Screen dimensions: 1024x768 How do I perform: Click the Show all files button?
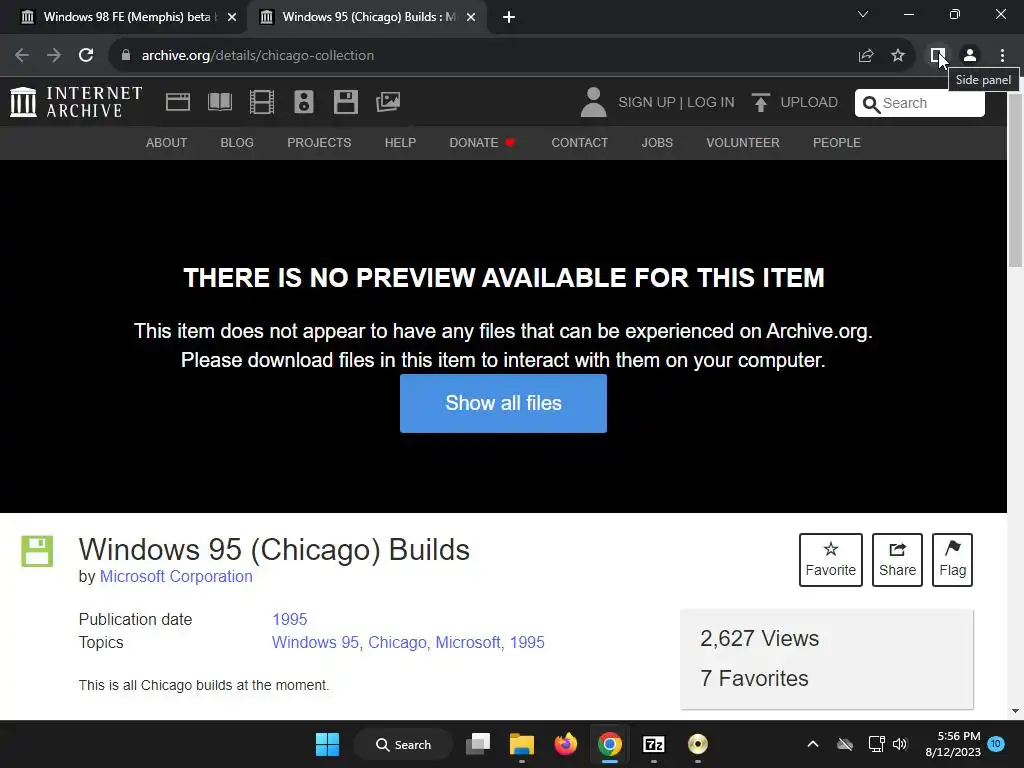coord(504,403)
